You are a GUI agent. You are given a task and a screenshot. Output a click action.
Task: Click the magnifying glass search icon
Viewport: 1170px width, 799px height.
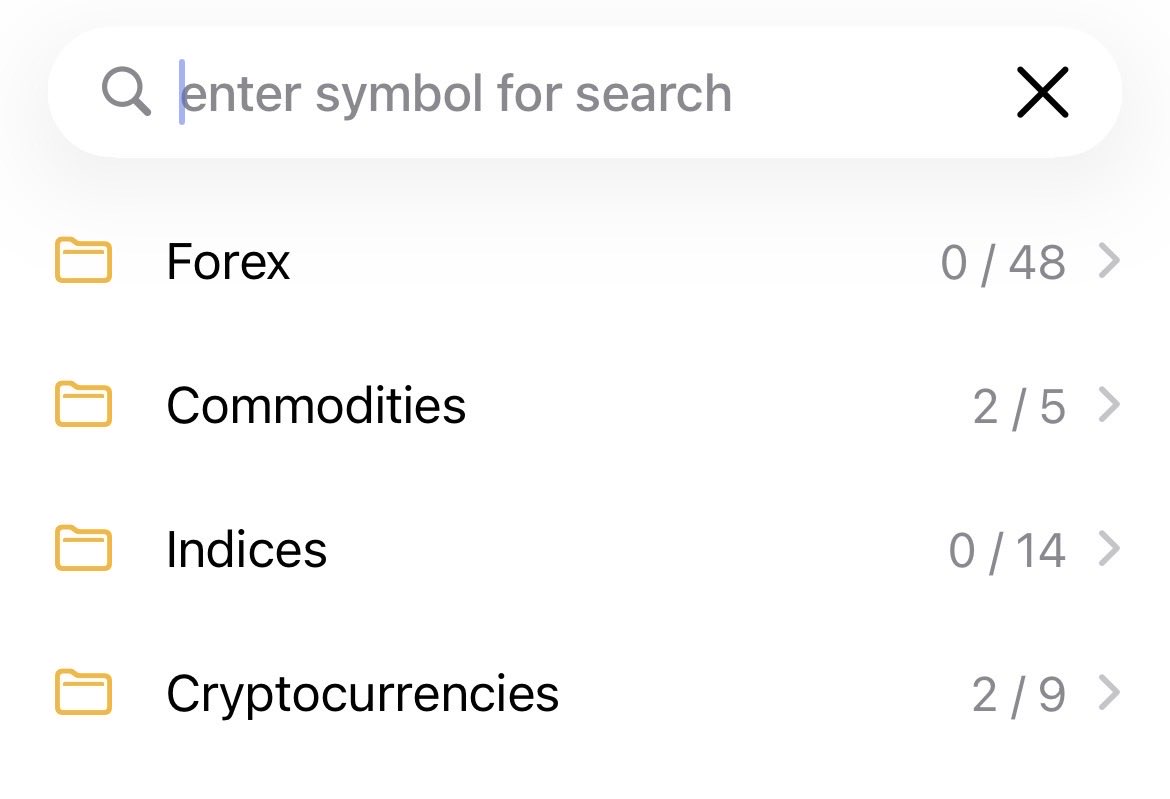127,93
